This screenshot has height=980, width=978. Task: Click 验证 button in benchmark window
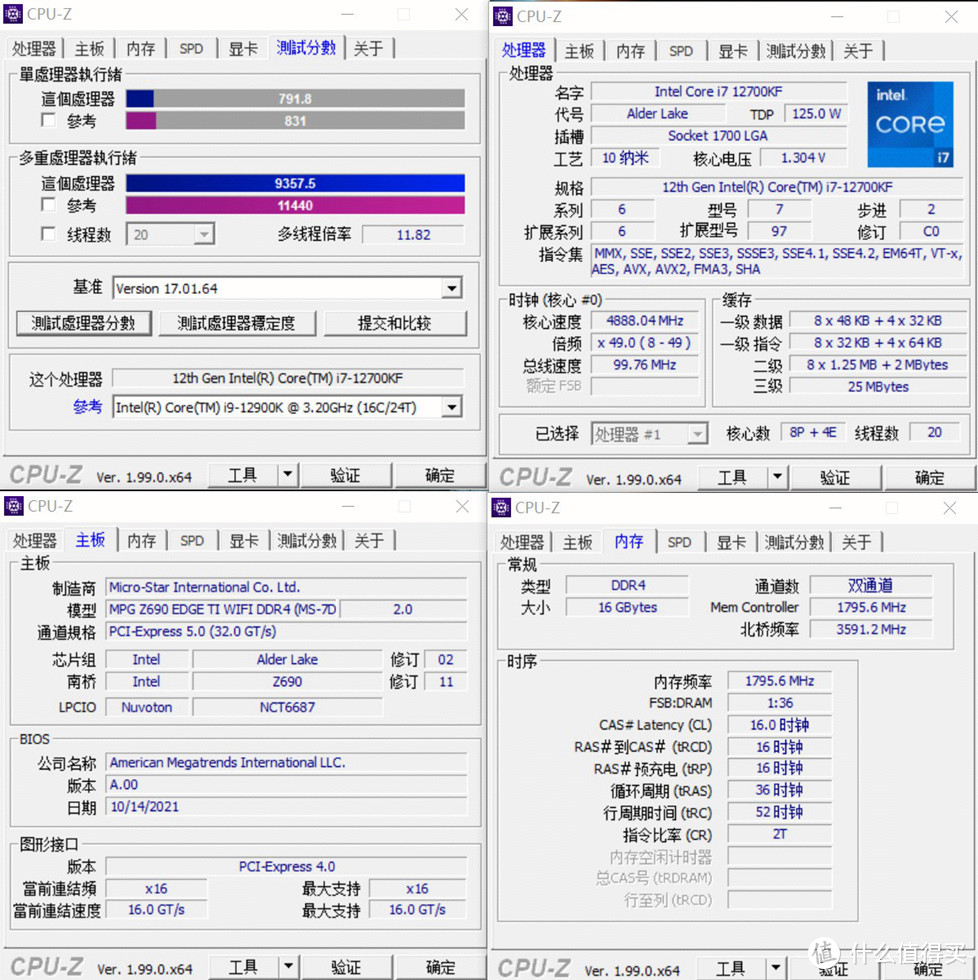pyautogui.click(x=345, y=476)
